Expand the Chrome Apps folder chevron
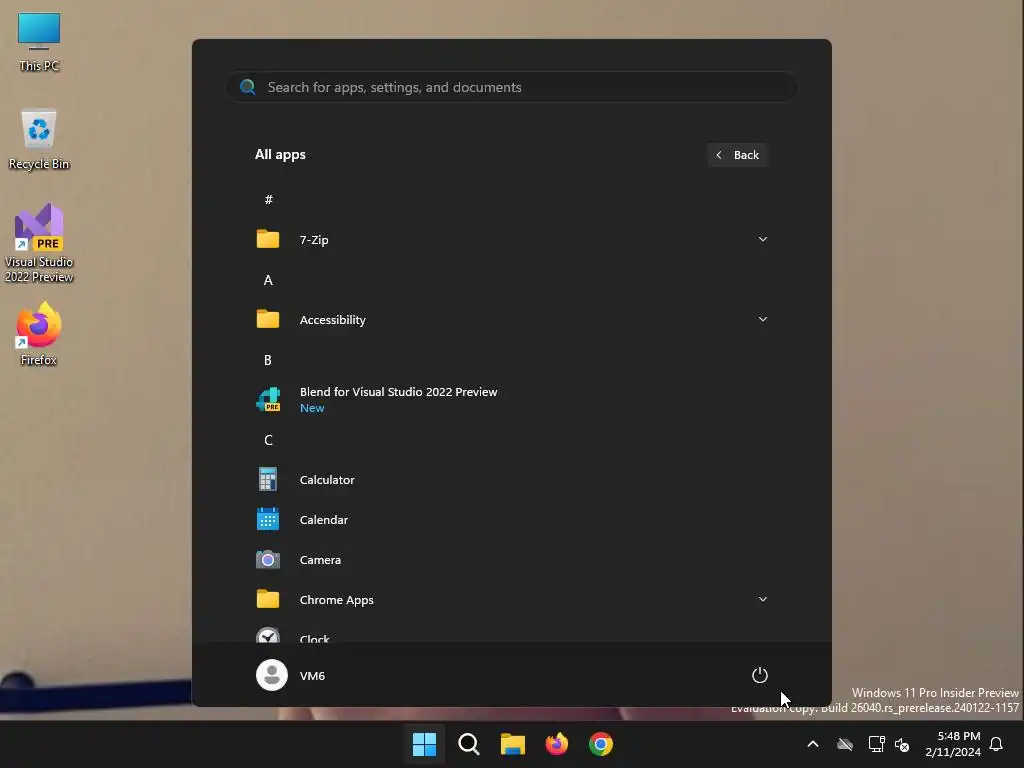The image size is (1024, 768). 763,599
